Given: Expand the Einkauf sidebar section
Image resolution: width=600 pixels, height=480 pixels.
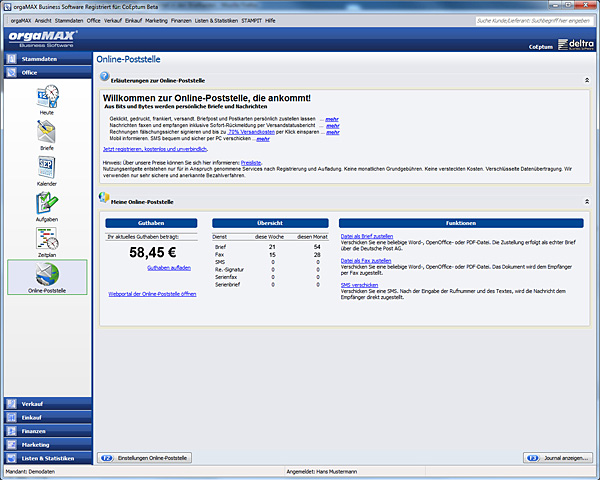Looking at the screenshot, I should pyautogui.click(x=48, y=417).
